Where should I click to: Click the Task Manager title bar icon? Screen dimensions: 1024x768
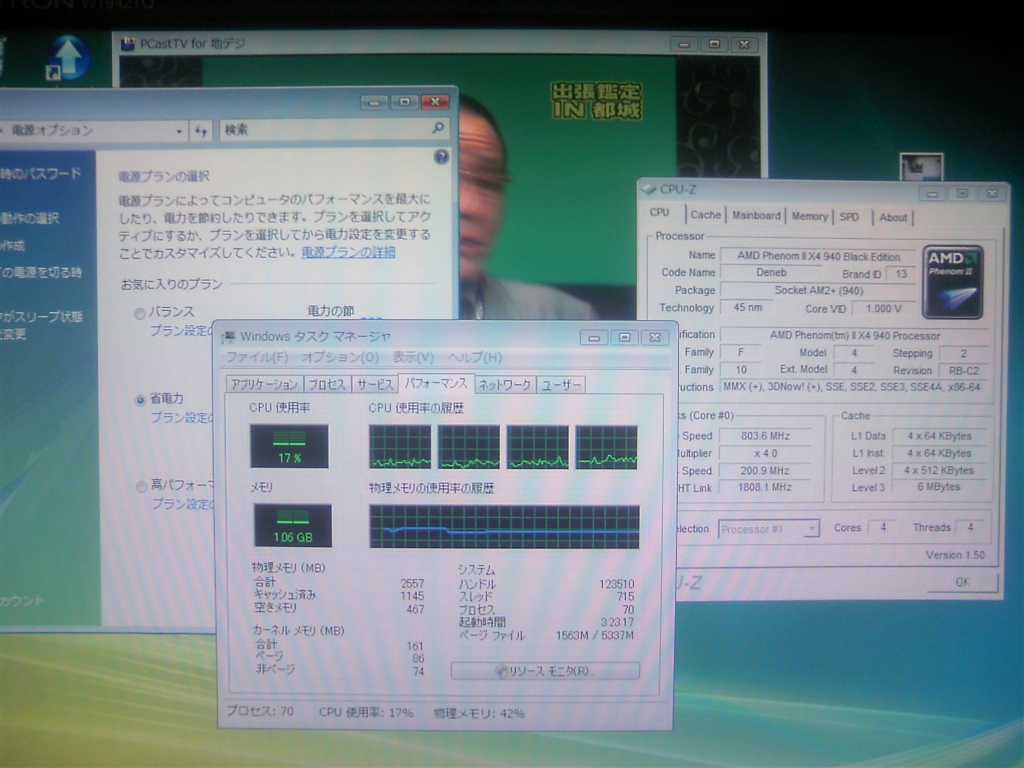click(228, 337)
